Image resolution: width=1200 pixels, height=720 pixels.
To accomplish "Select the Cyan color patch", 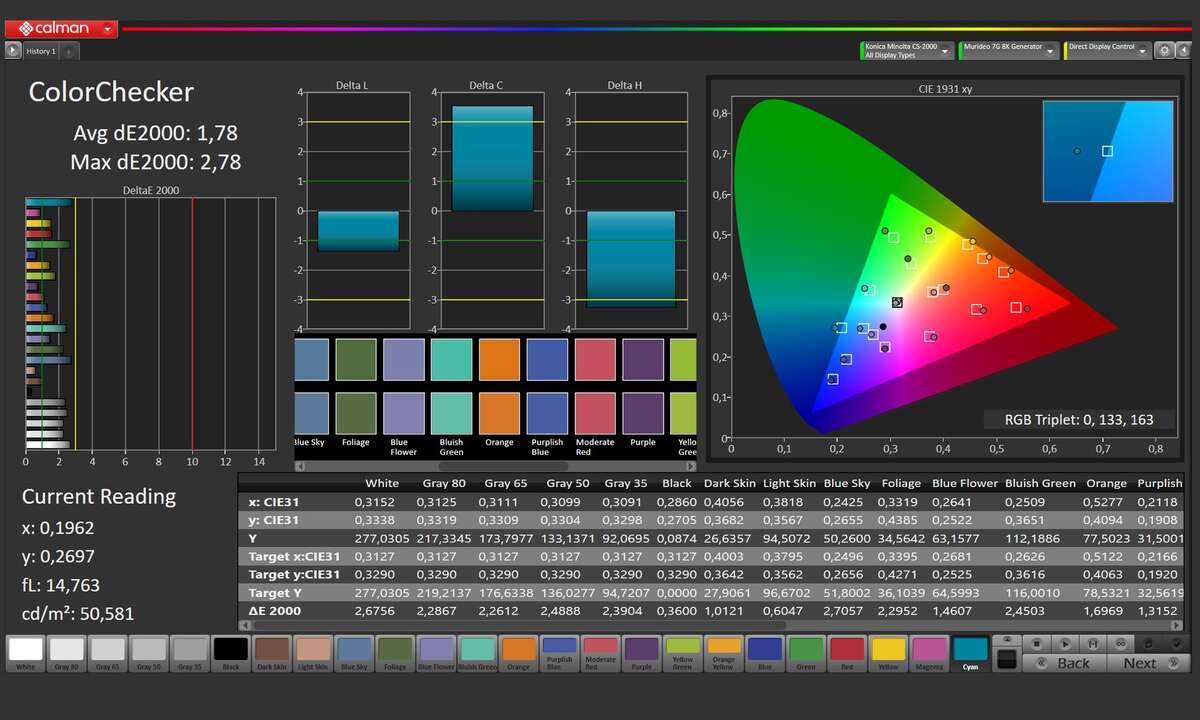I will pos(969,652).
